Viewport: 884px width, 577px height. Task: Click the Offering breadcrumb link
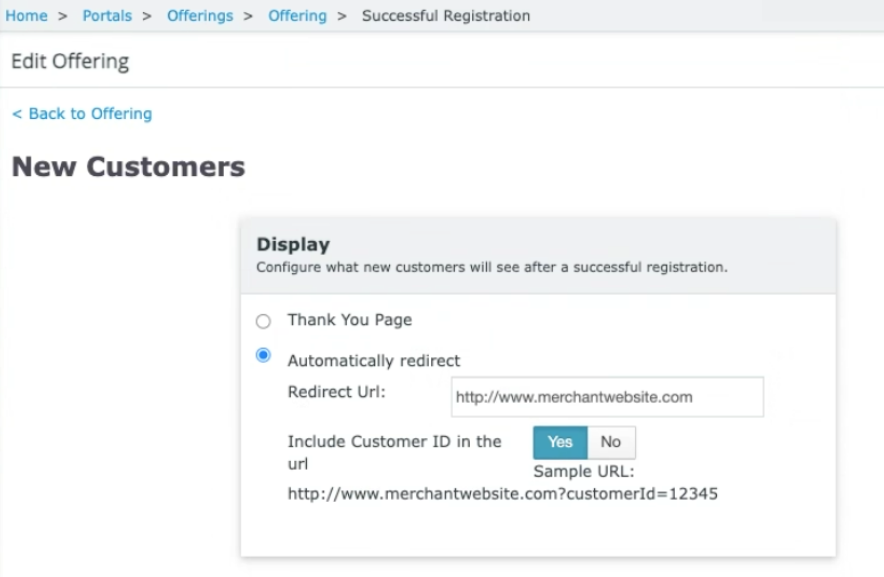point(297,16)
